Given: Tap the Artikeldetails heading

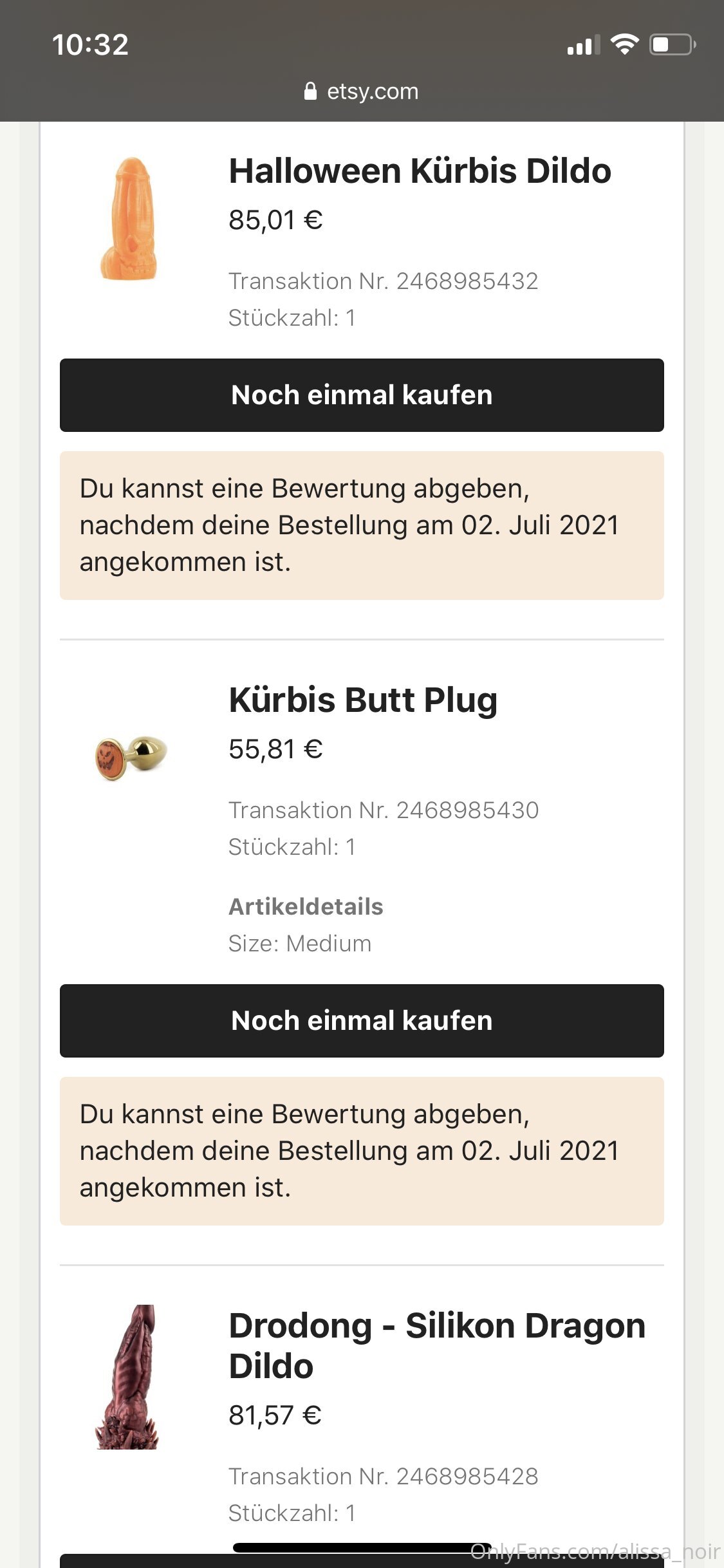Looking at the screenshot, I should (306, 906).
